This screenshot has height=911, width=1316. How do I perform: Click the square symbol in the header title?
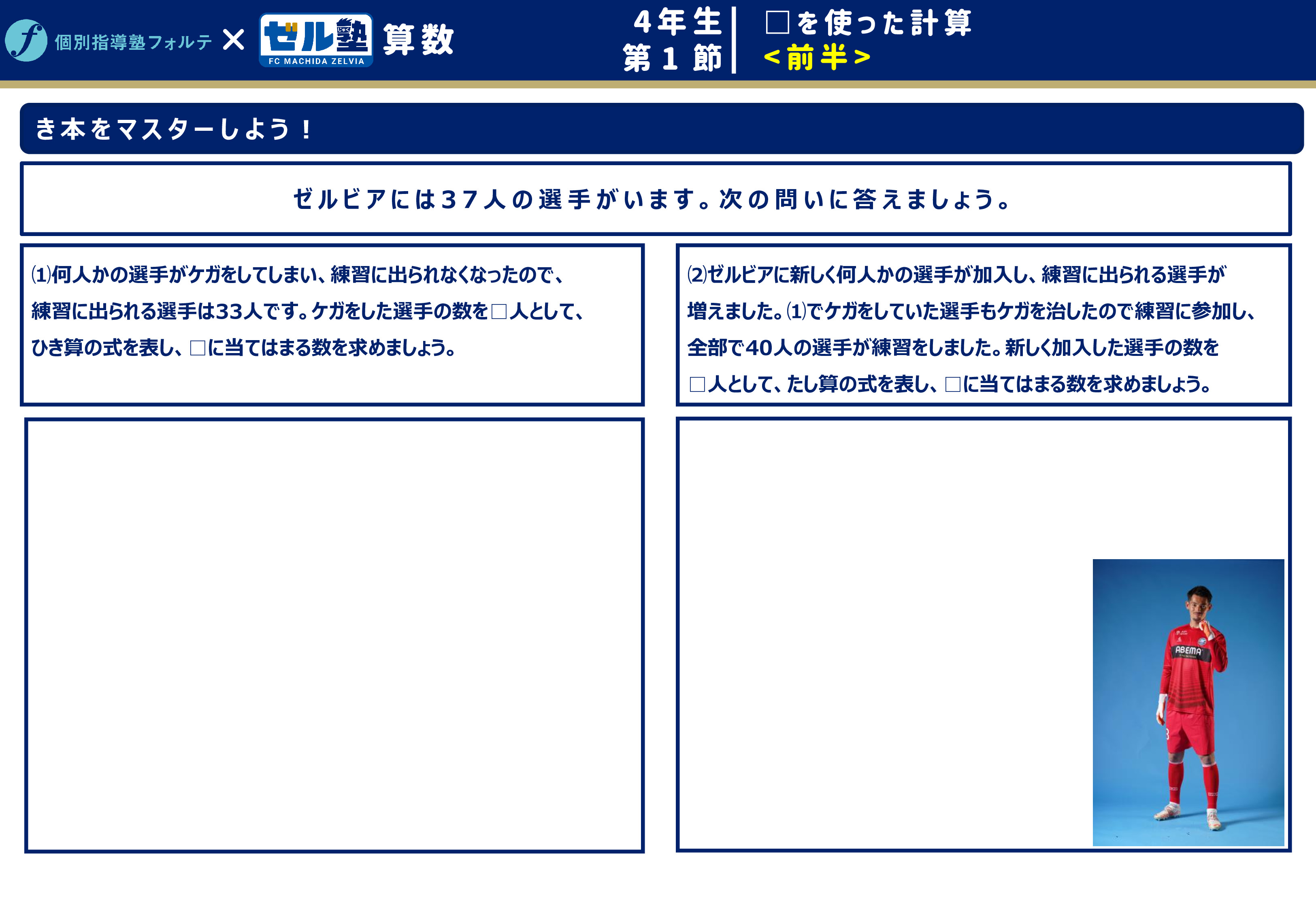[777, 23]
